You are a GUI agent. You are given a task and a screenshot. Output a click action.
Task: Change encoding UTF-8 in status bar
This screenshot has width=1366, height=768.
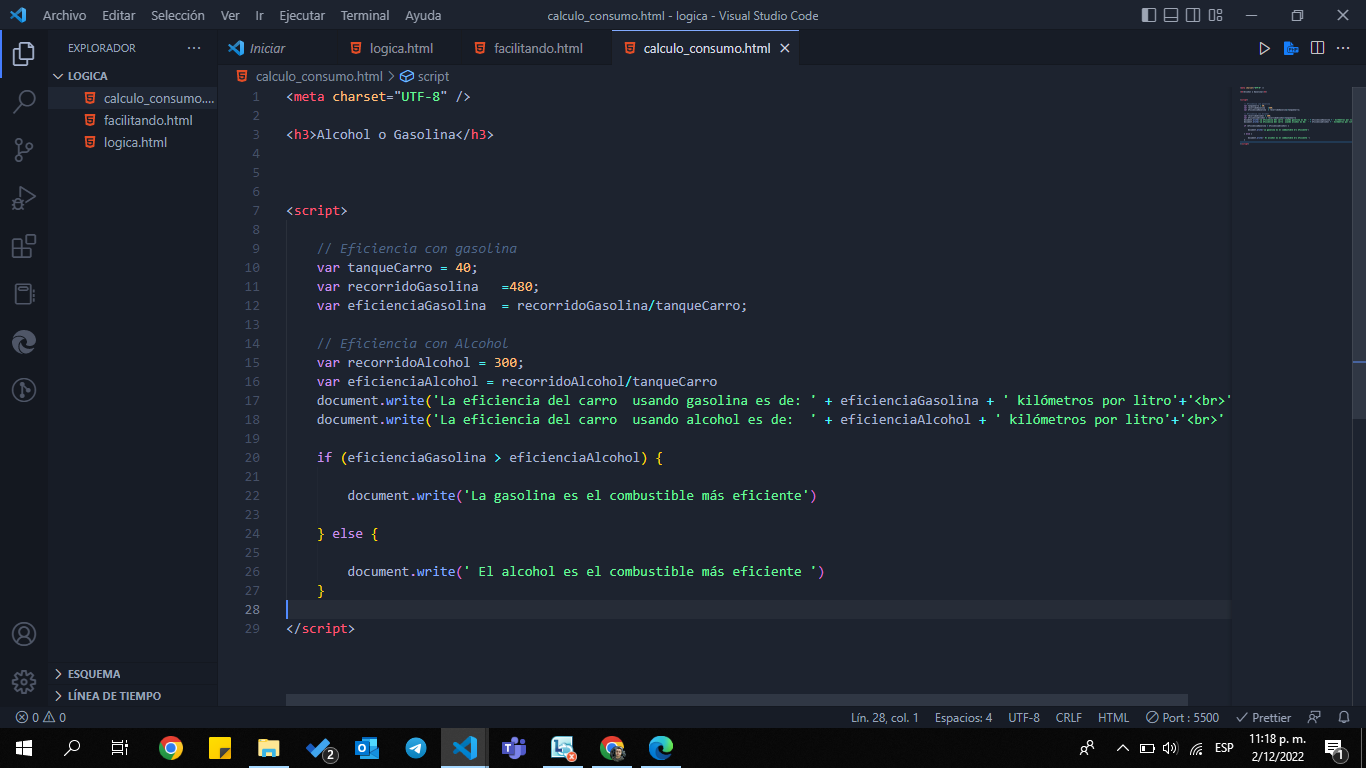pos(1024,717)
